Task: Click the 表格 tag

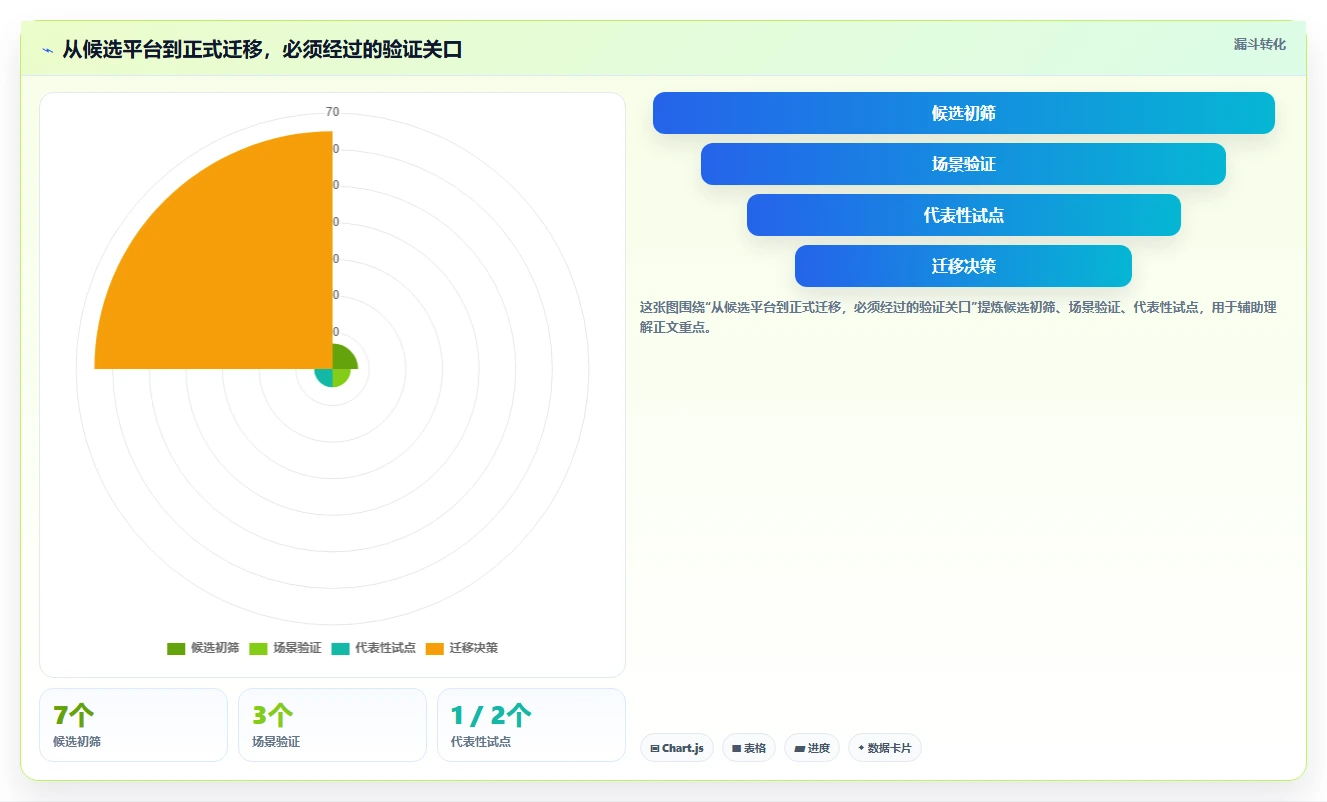Action: point(749,748)
